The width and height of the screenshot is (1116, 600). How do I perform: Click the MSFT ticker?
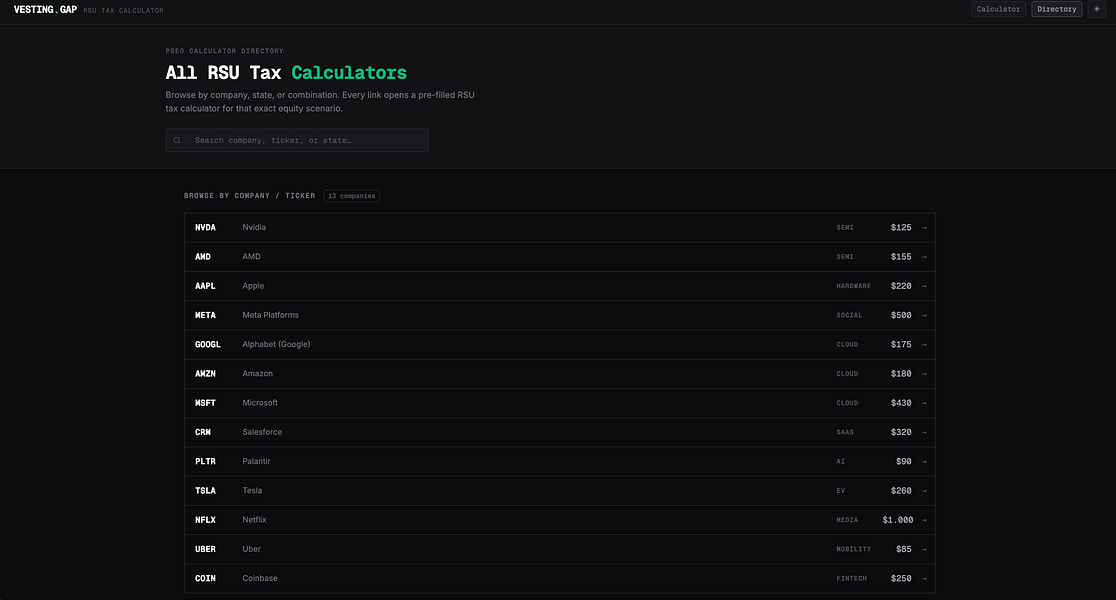[205, 403]
